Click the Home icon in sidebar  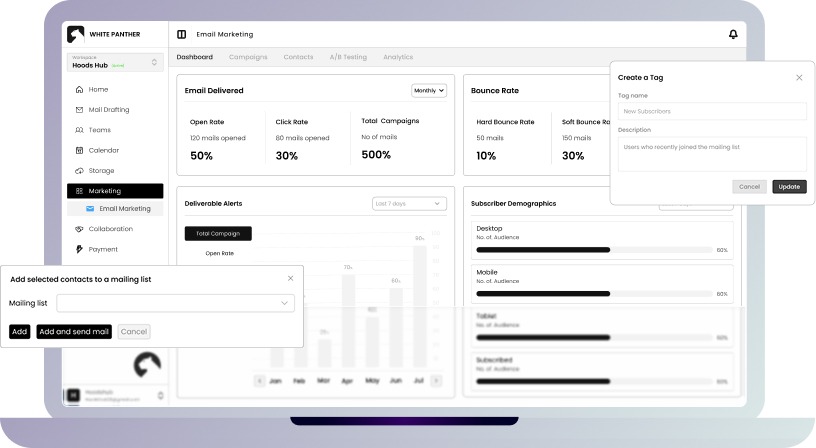(x=79, y=90)
